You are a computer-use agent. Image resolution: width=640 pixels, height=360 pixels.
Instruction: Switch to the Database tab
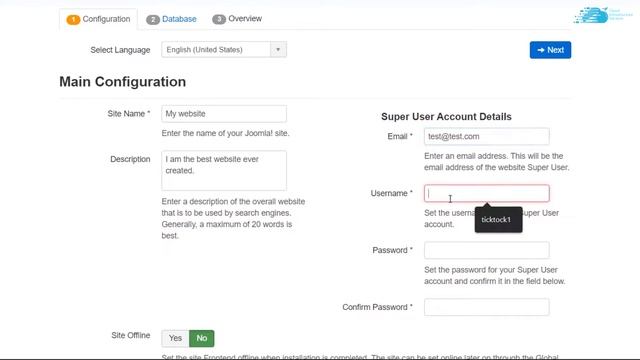[x=171, y=19]
